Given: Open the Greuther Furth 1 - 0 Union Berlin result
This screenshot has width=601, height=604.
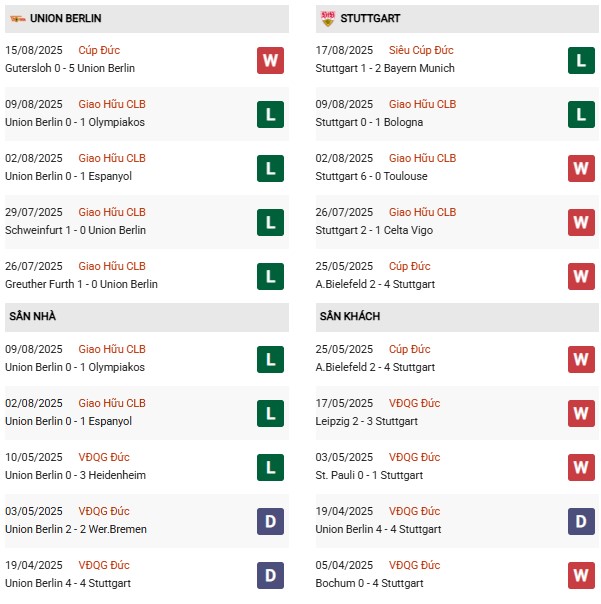Looking at the screenshot, I should pyautogui.click(x=81, y=284).
